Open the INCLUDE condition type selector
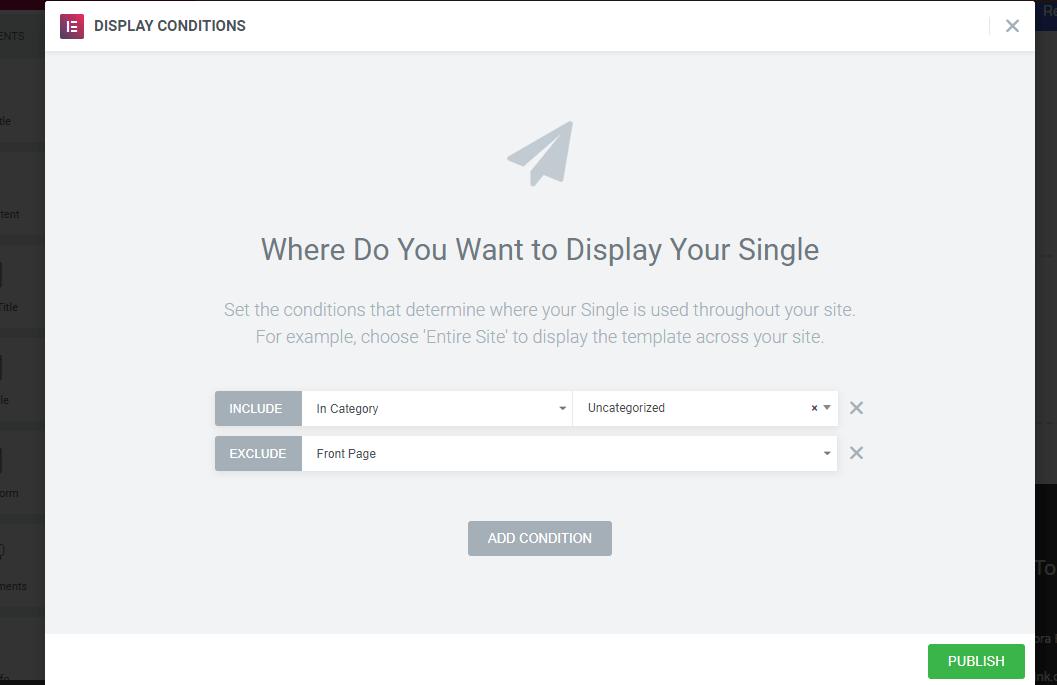This screenshot has width=1057, height=685. pos(258,409)
